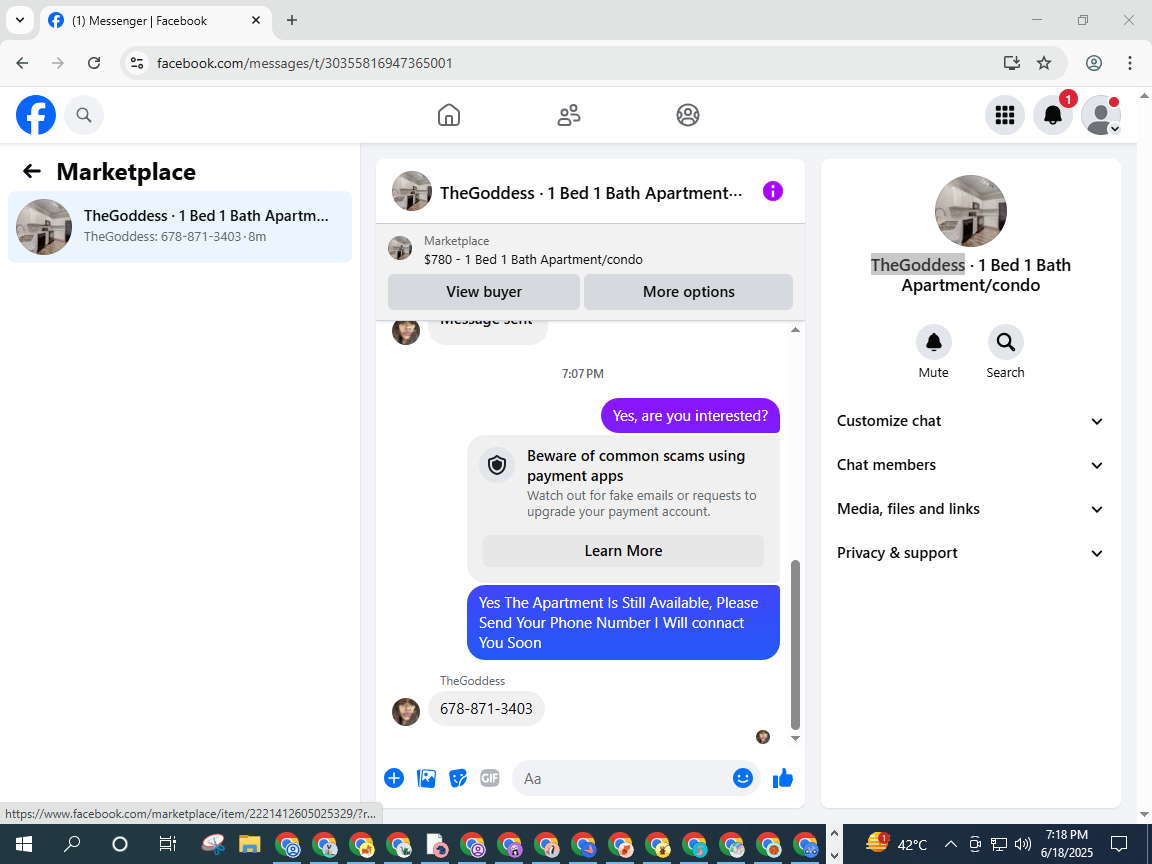
Task: Select TheGoddess conversation in Marketplace list
Action: pyautogui.click(x=180, y=227)
